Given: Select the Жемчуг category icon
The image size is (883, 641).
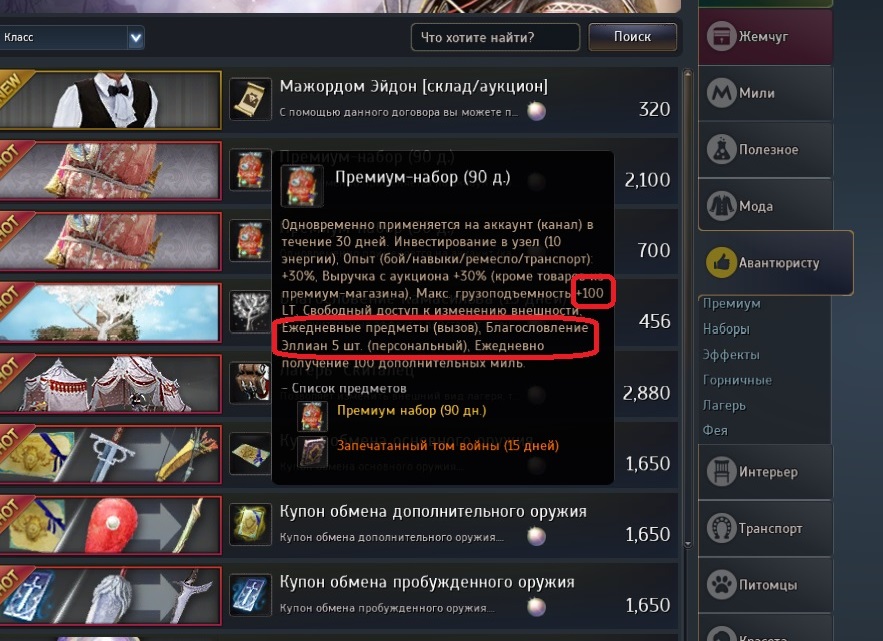Looking at the screenshot, I should [x=721, y=37].
